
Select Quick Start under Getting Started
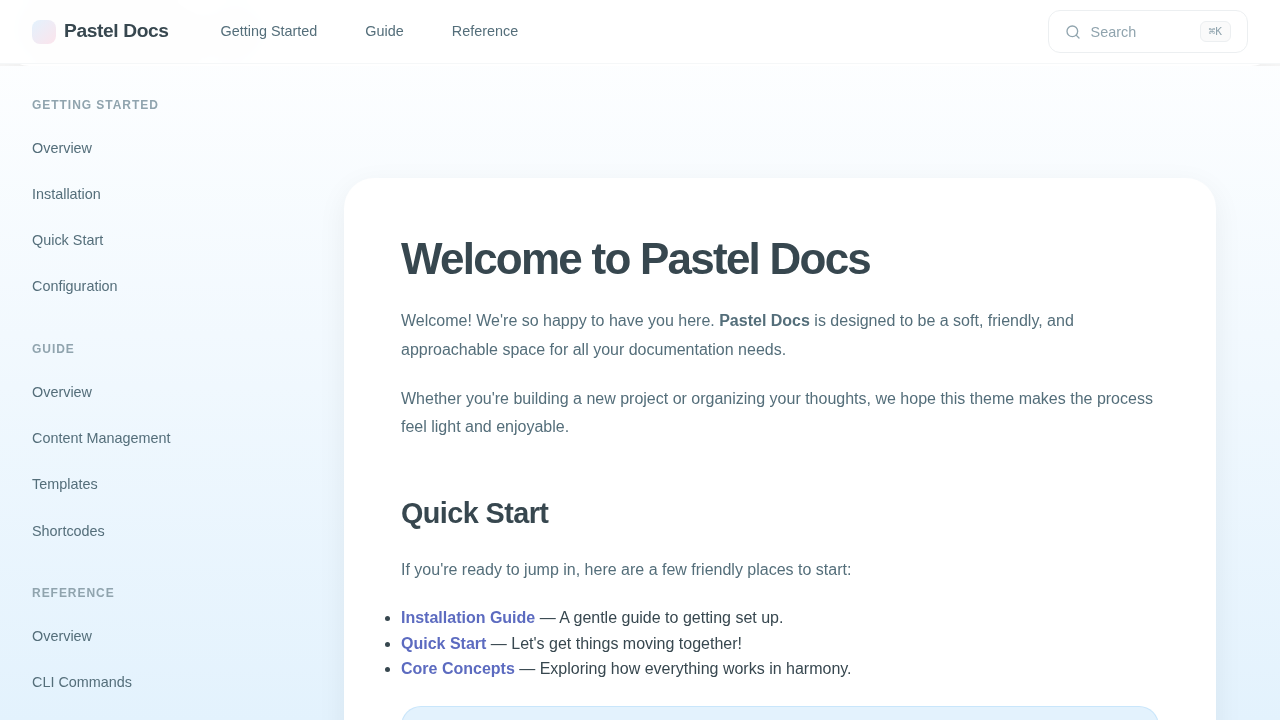click(x=67, y=240)
